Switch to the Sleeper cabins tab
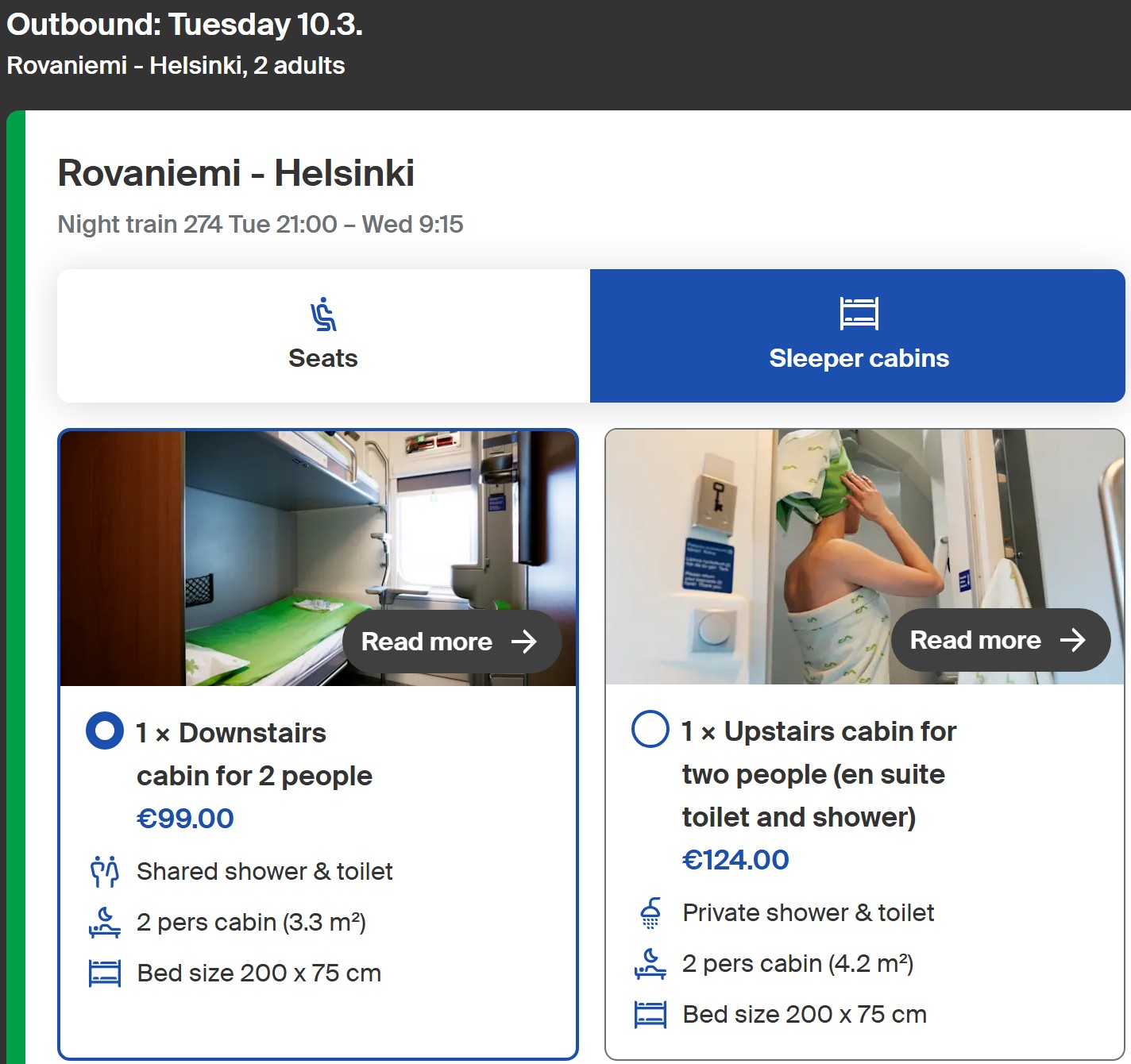 click(x=858, y=336)
